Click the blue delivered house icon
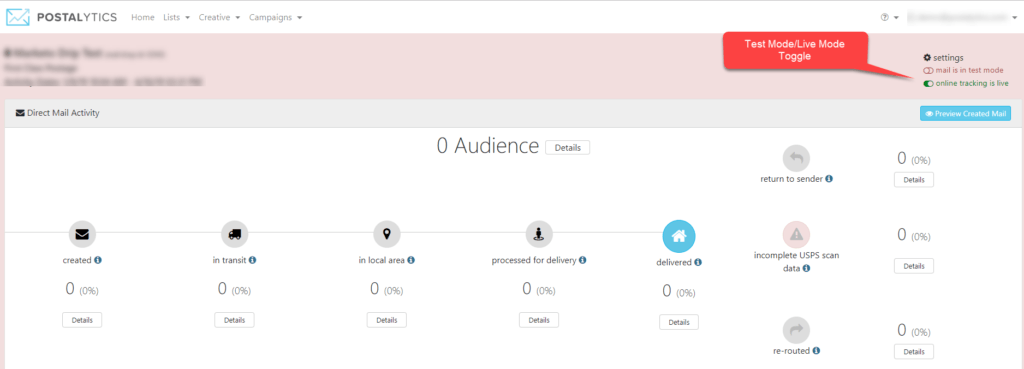 679,236
